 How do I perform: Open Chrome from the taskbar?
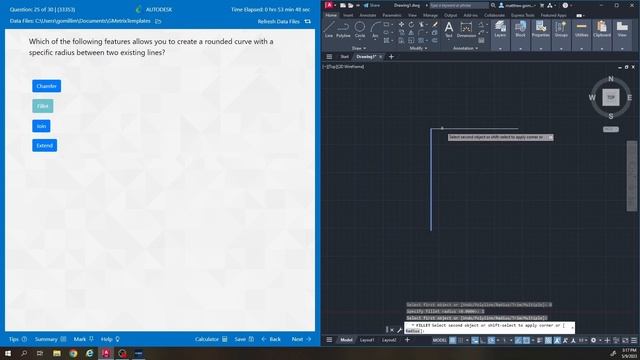pos(73,353)
